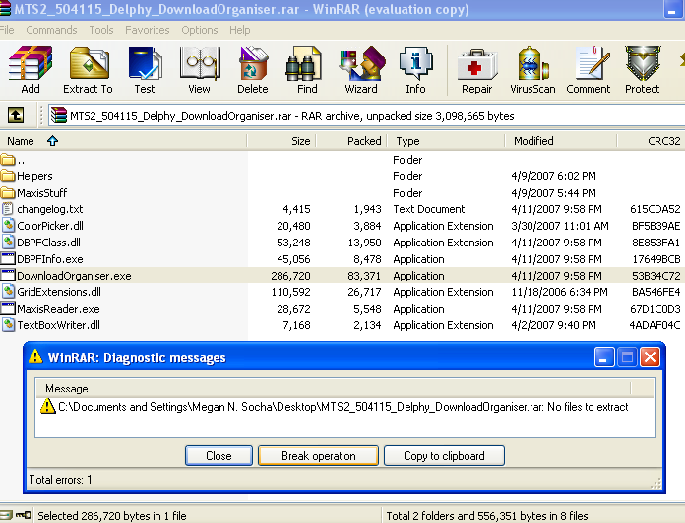Click the Extract To toolbar icon
The image size is (685, 523).
click(x=88, y=70)
